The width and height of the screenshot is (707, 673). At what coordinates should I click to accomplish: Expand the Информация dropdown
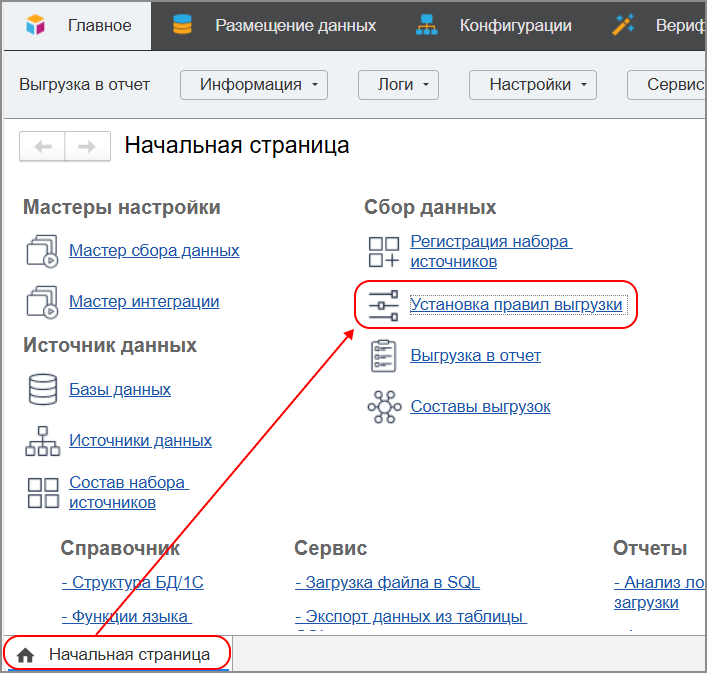[x=255, y=85]
